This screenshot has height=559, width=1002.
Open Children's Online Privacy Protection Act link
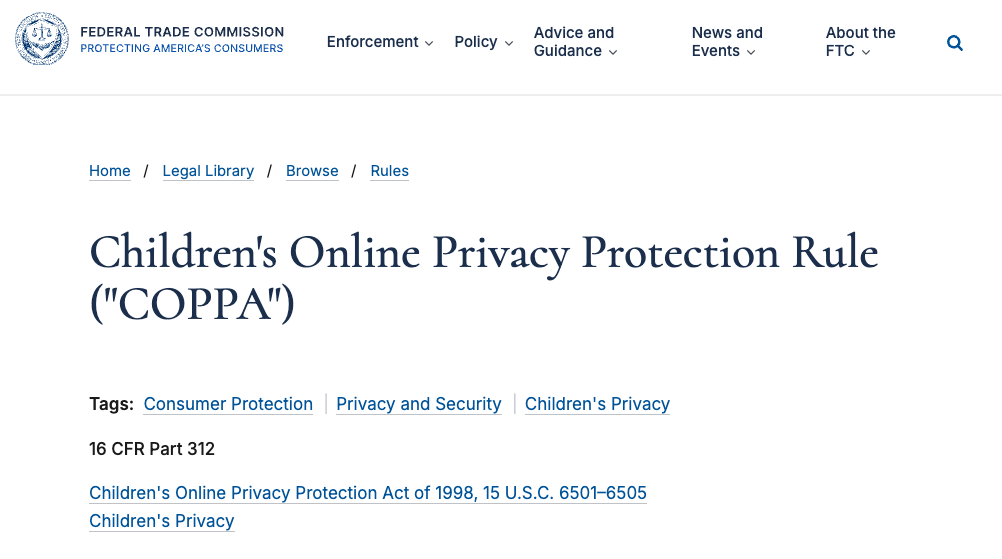click(x=368, y=493)
